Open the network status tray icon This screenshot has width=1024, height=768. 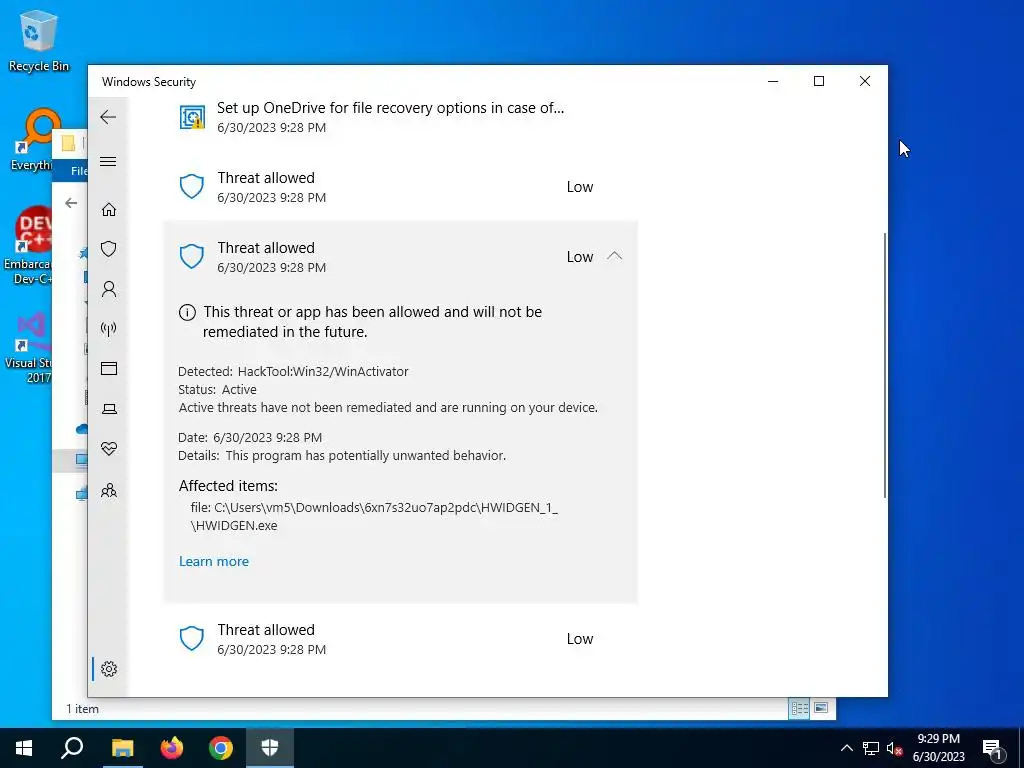871,748
